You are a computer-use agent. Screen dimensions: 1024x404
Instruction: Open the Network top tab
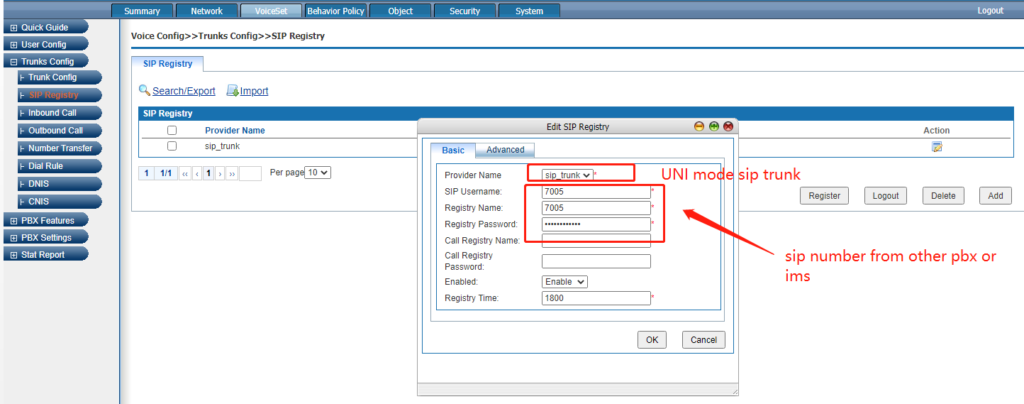click(206, 11)
